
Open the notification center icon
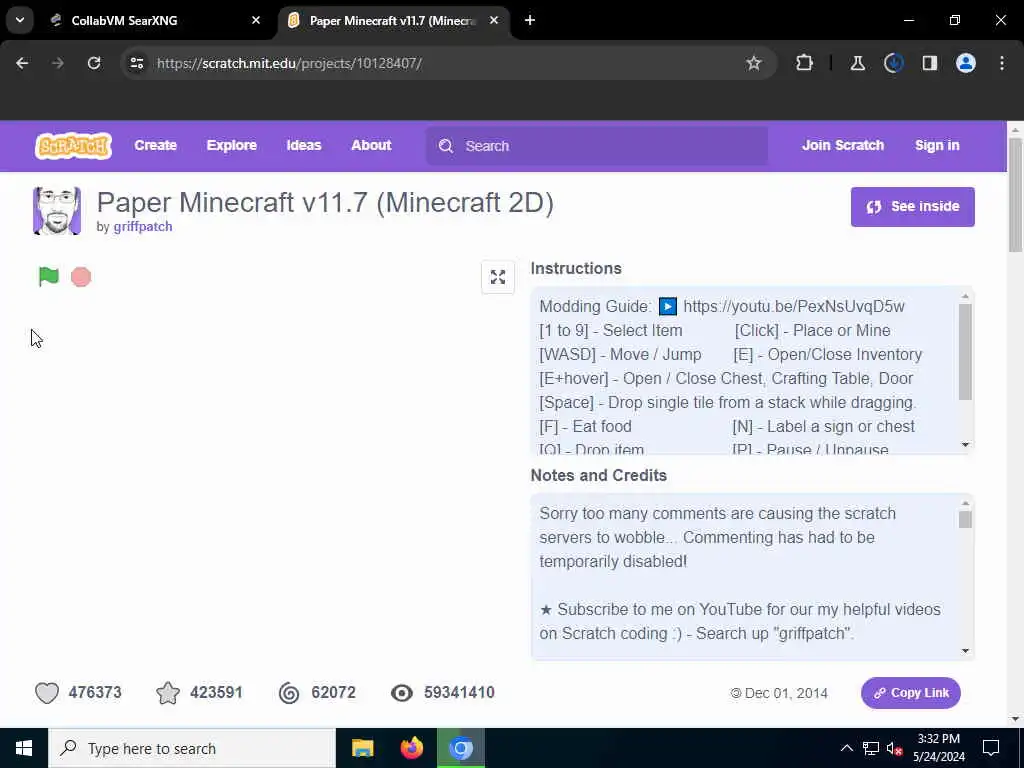(991, 748)
